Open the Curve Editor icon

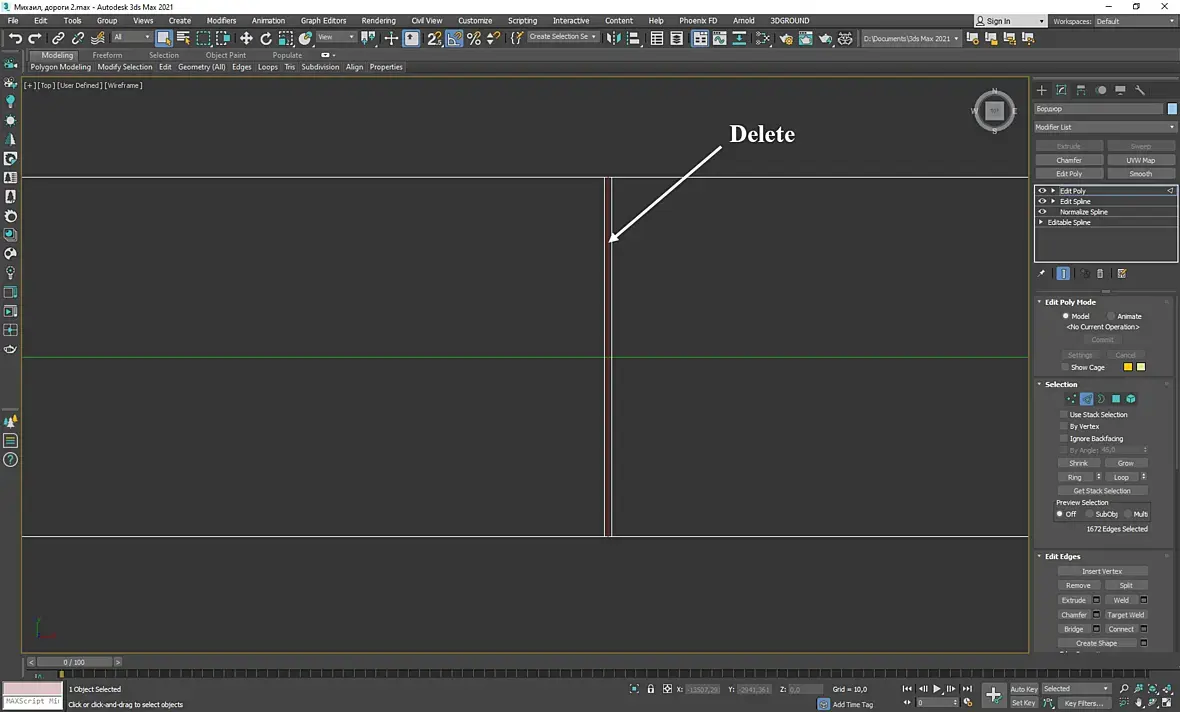coord(719,38)
